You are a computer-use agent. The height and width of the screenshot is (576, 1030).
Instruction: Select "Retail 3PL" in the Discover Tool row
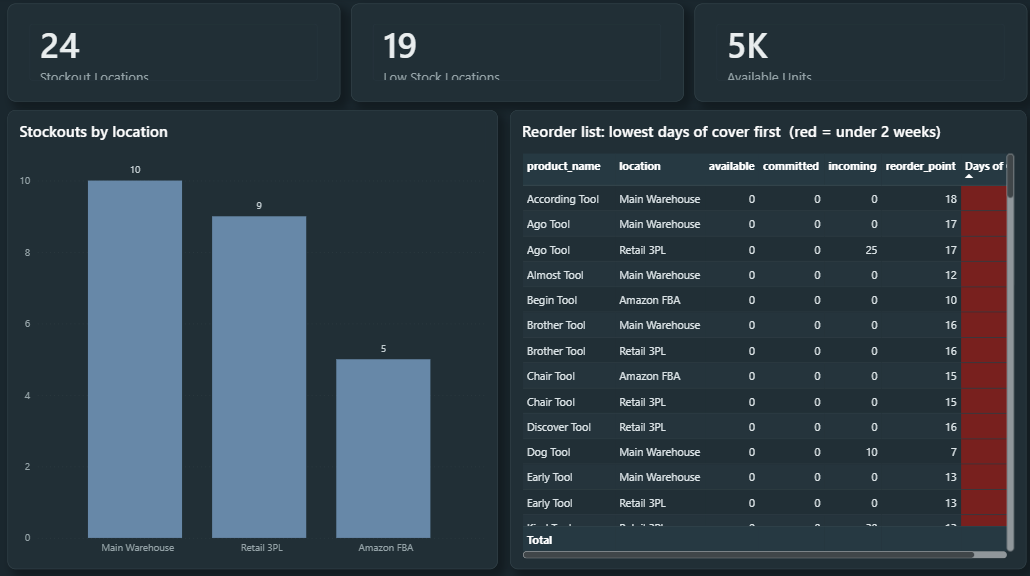(642, 427)
